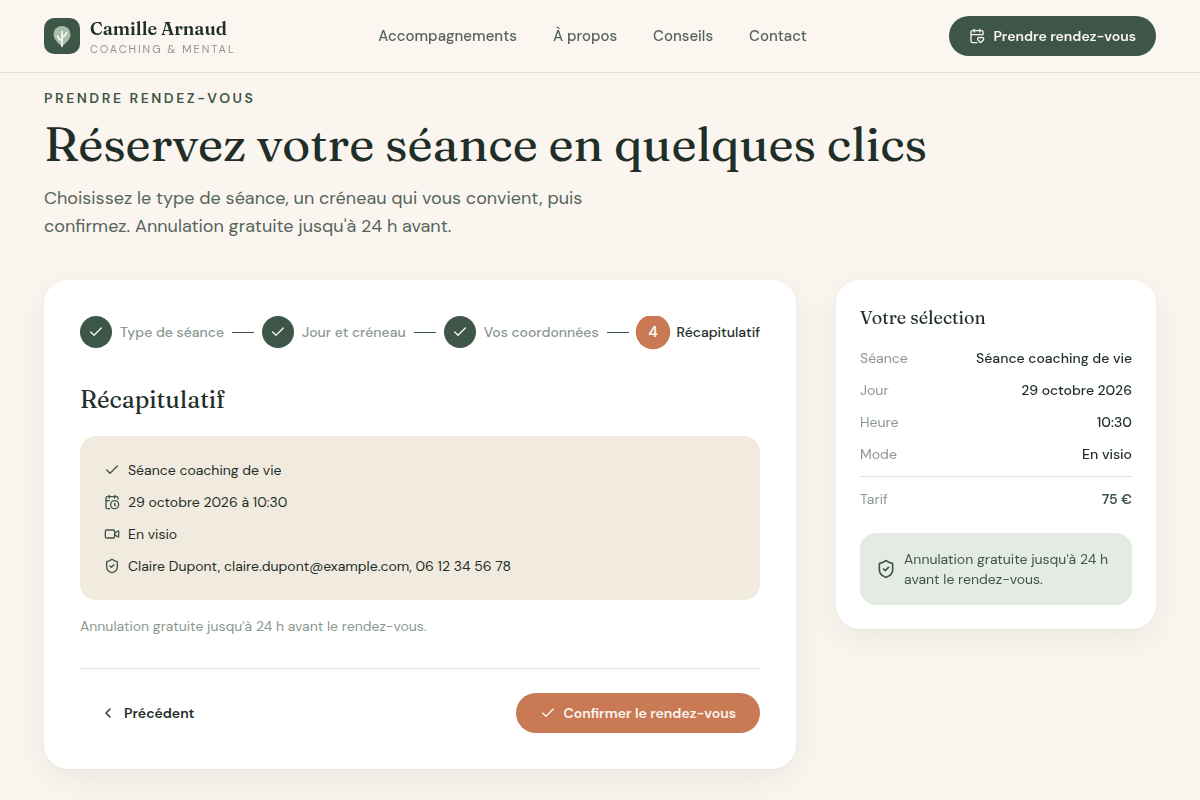Click the calendar-clock icon beside 29 octobre 2026 à 10:30
The width and height of the screenshot is (1200, 800).
[x=112, y=502]
